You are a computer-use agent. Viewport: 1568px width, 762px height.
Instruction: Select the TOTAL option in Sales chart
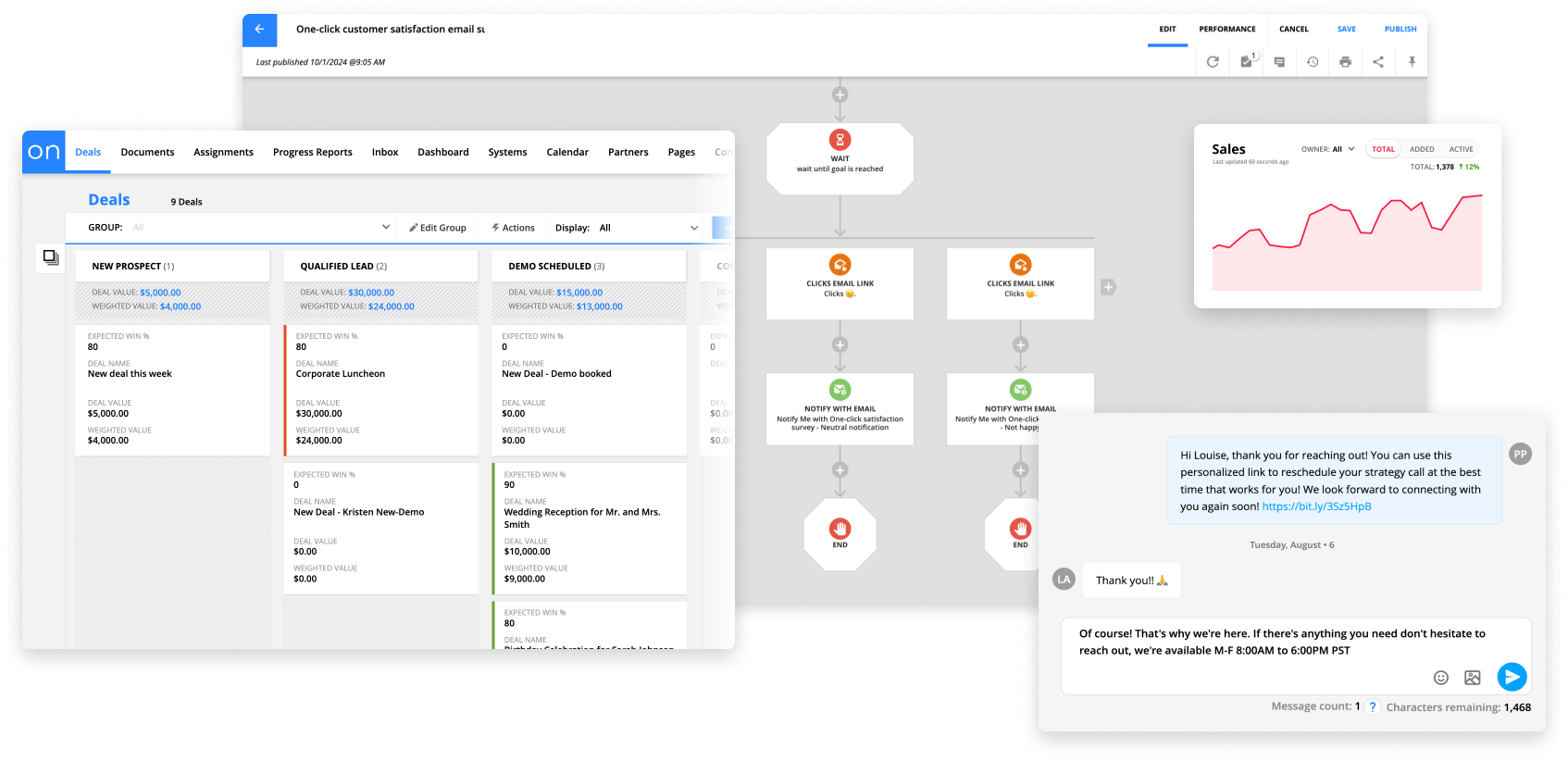[1383, 149]
